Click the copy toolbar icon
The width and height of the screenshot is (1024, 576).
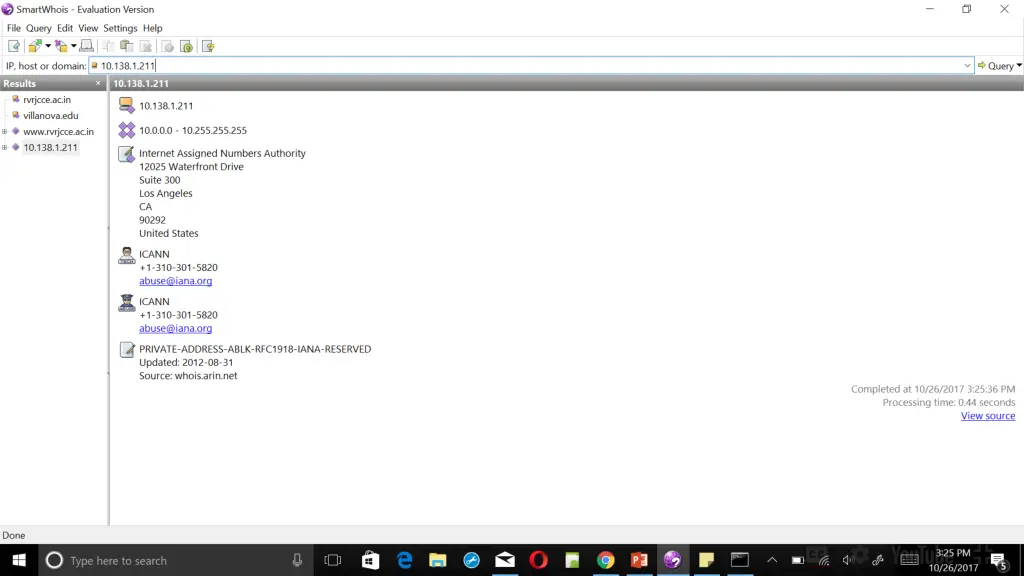pos(108,46)
